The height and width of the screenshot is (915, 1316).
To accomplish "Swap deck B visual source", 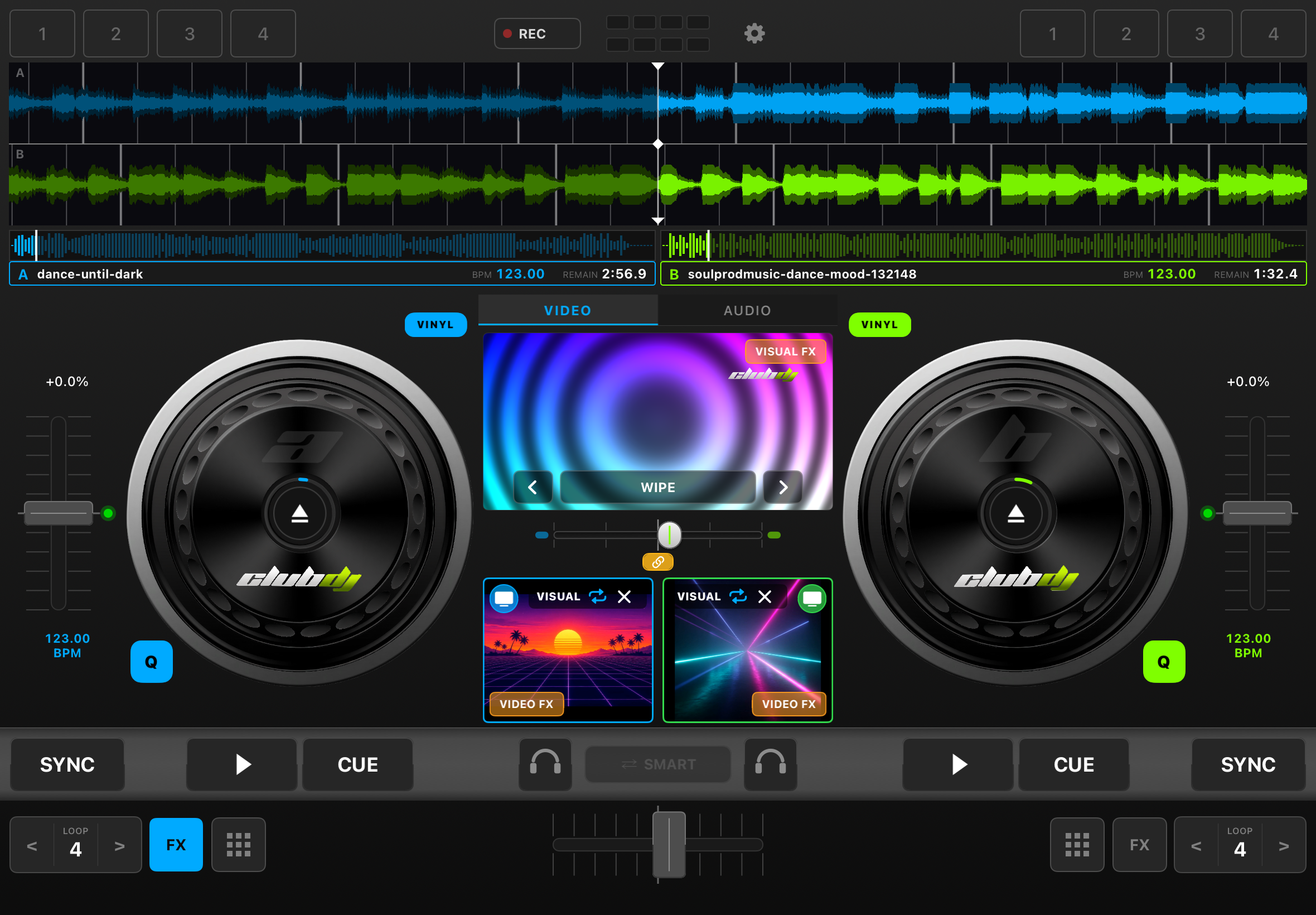I will pyautogui.click(x=738, y=596).
